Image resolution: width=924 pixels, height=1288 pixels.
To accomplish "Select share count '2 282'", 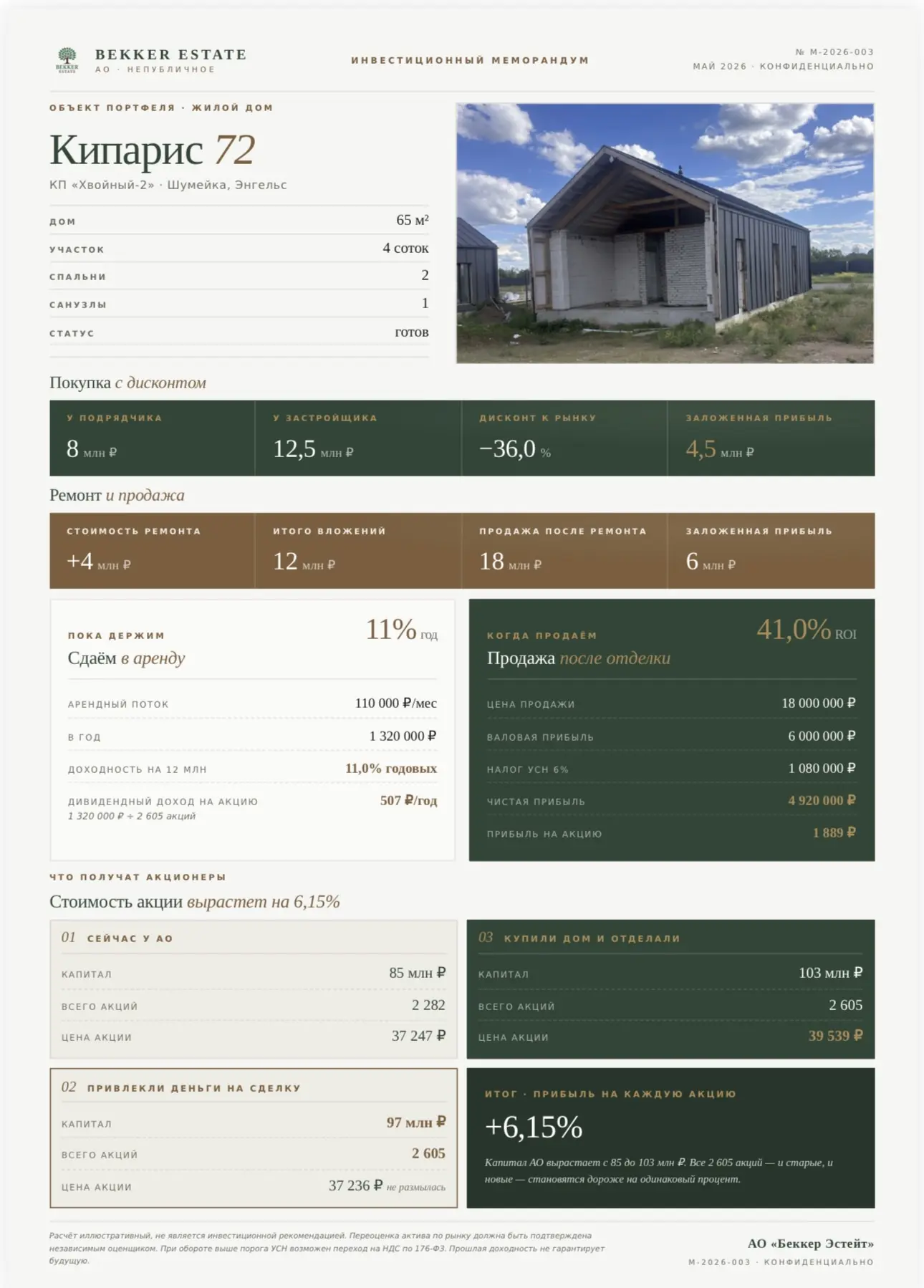I will (x=428, y=1005).
